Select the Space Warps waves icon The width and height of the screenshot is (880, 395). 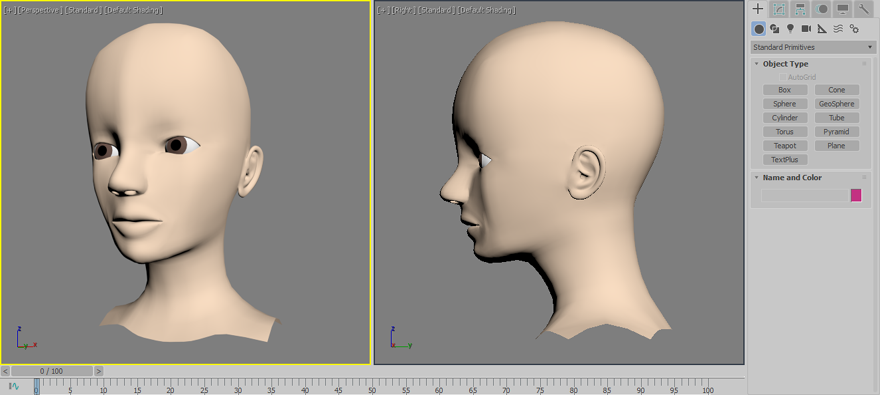pyautogui.click(x=838, y=29)
